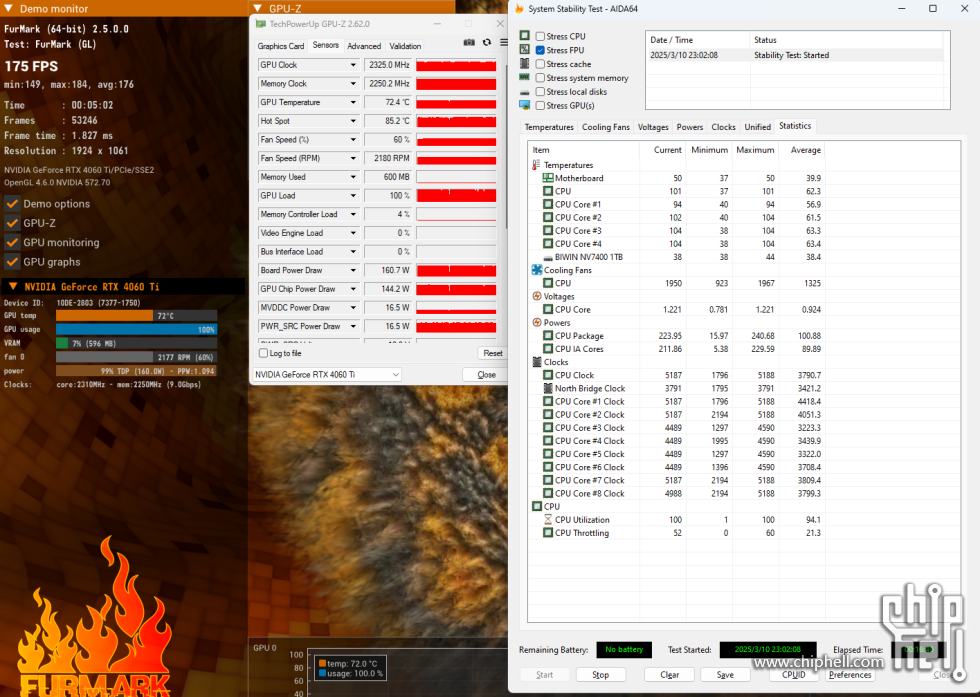The width and height of the screenshot is (980, 697).
Task: Click the Maximum column header
Action: (x=754, y=150)
